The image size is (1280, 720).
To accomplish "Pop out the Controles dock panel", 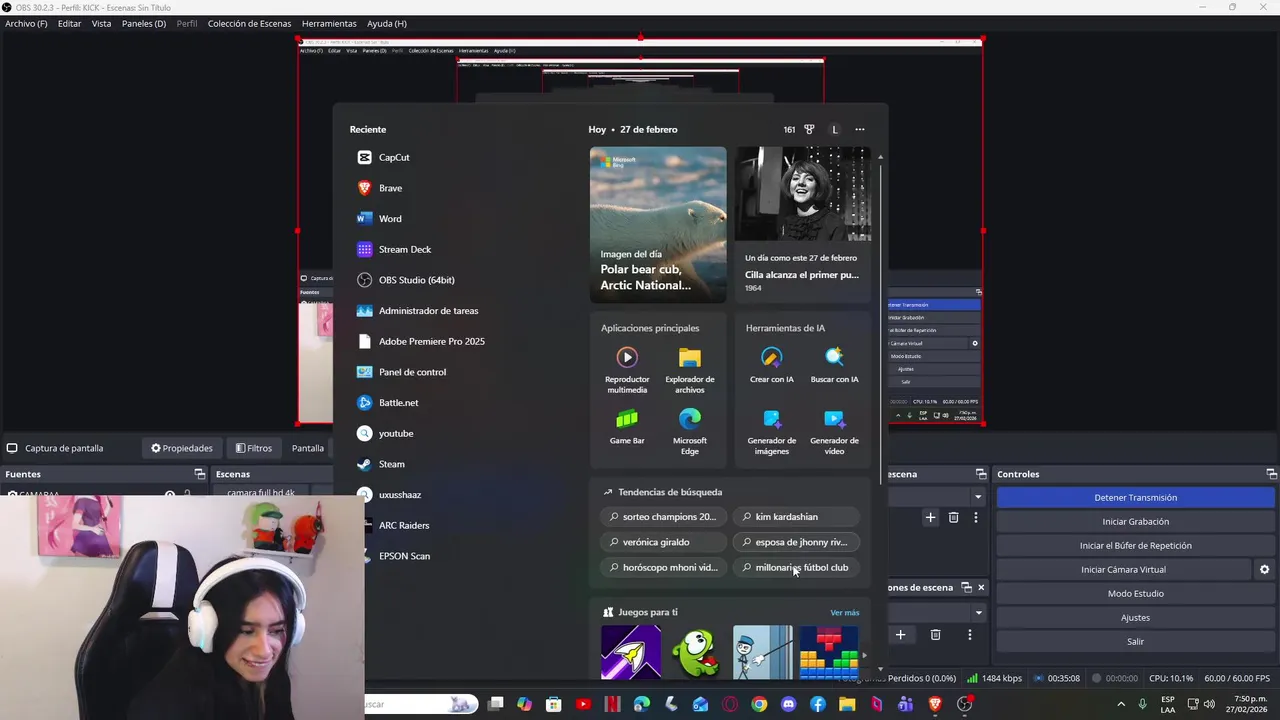I will 1271,474.
